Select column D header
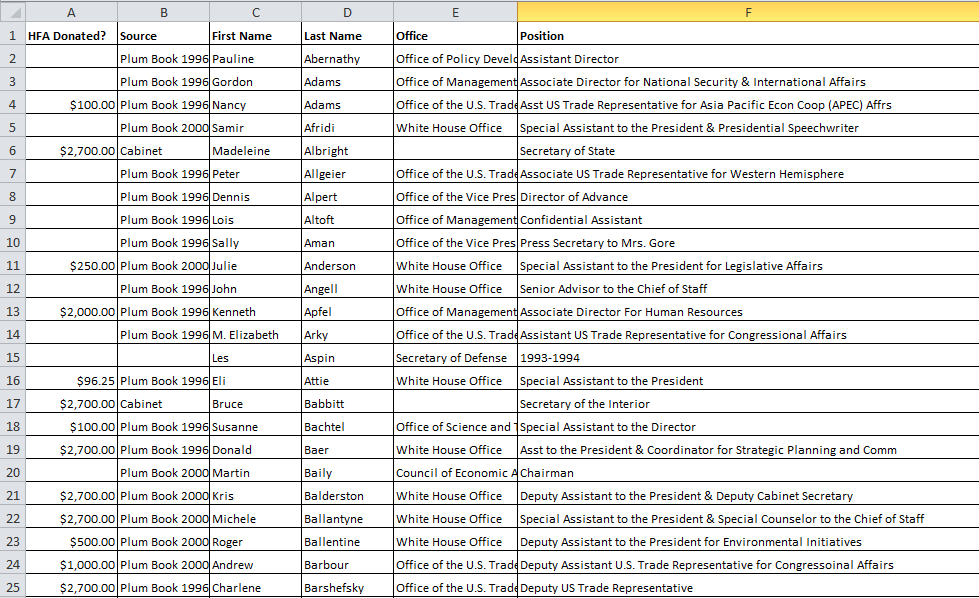This screenshot has width=979, height=598. pyautogui.click(x=347, y=12)
